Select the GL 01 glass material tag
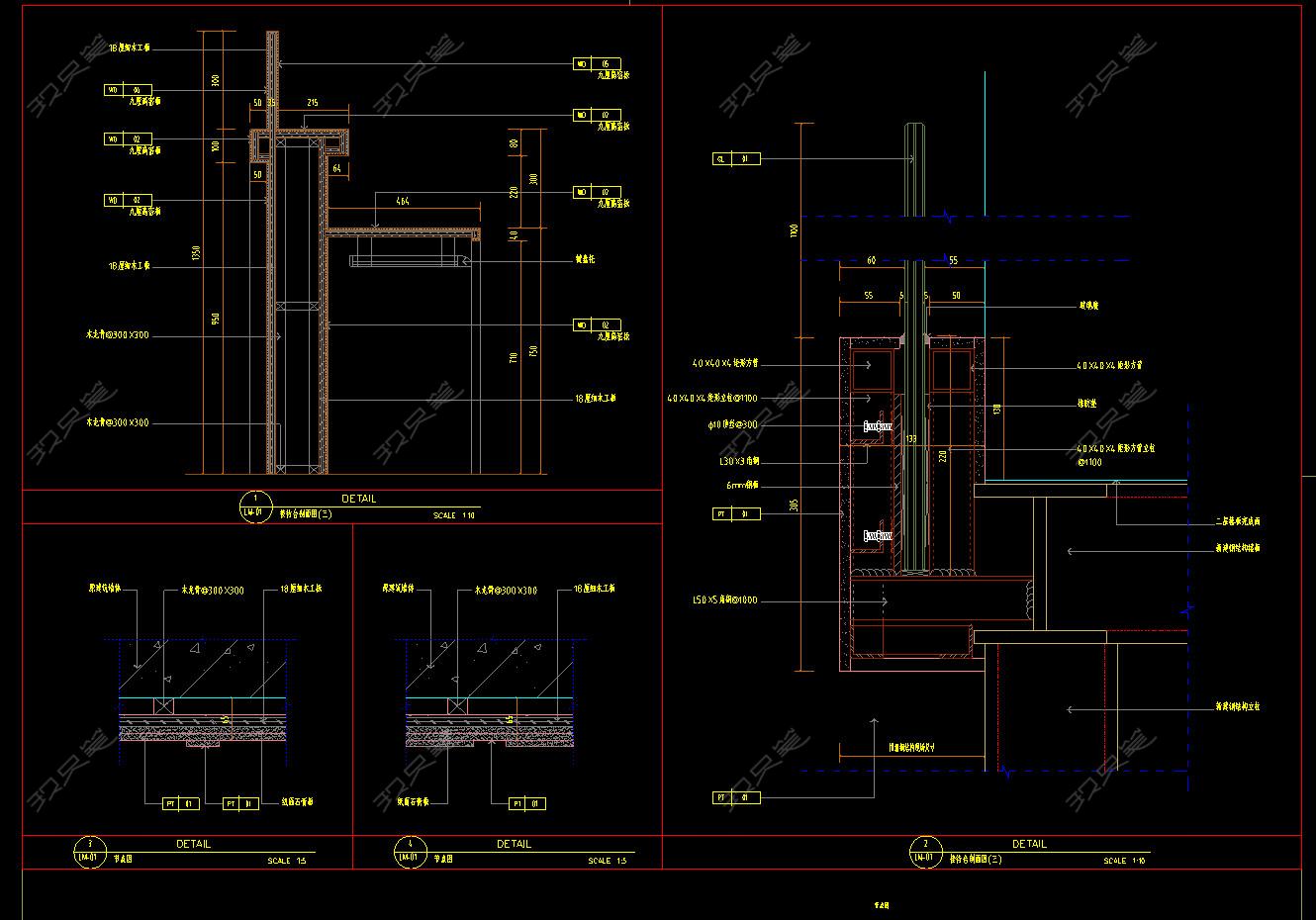Screen dimensions: 1316x920 [735, 158]
